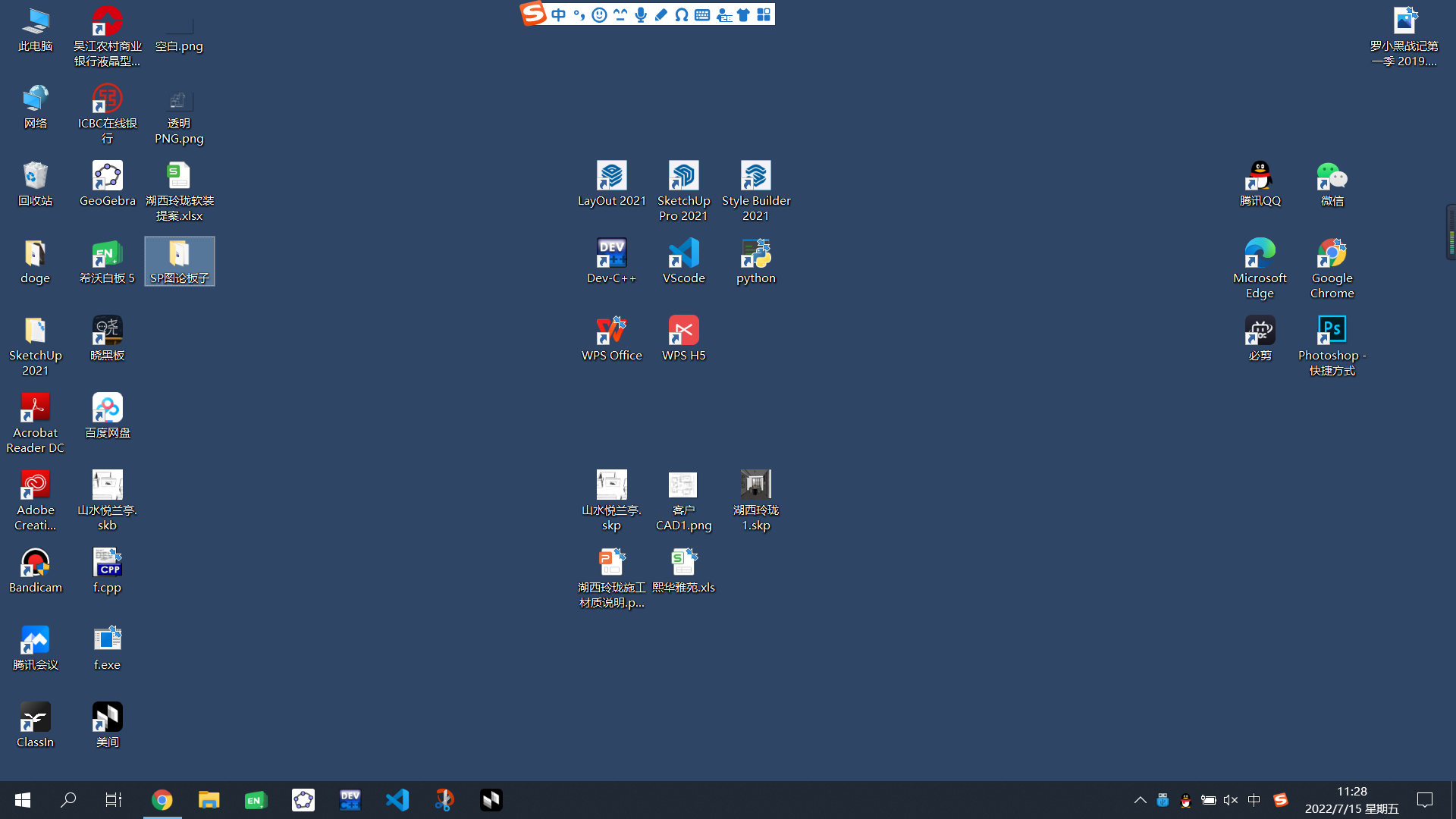Open Task View from the taskbar
Viewport: 1456px width, 819px height.
114,800
